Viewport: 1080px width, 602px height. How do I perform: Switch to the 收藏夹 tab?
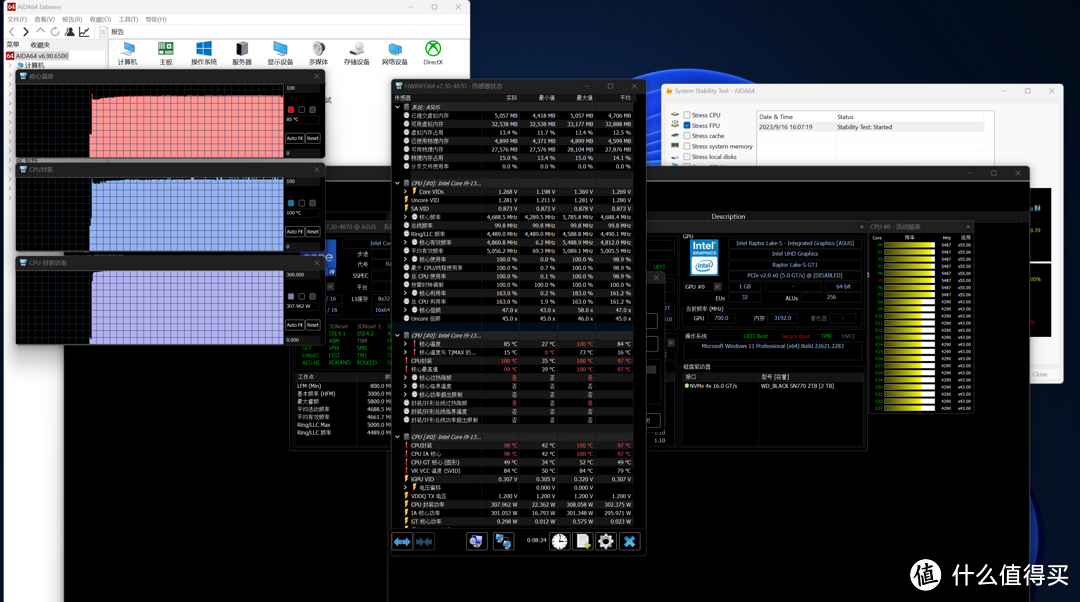click(x=40, y=45)
